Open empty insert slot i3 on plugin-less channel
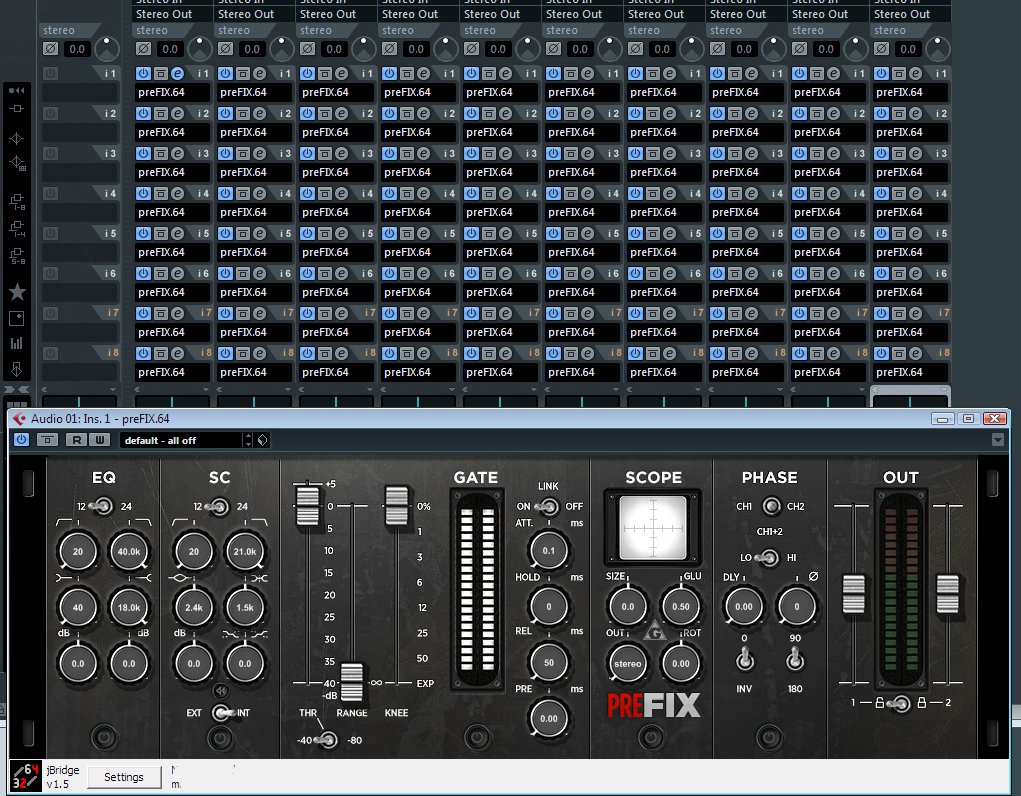Image resolution: width=1021 pixels, height=796 pixels. (x=79, y=173)
